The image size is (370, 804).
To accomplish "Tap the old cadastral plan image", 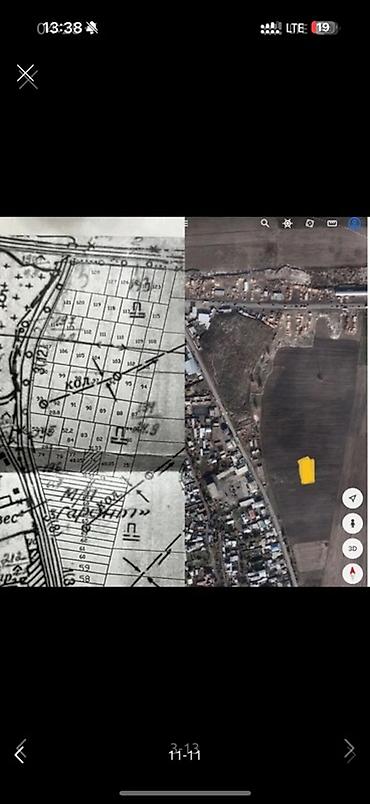I will 92,402.
